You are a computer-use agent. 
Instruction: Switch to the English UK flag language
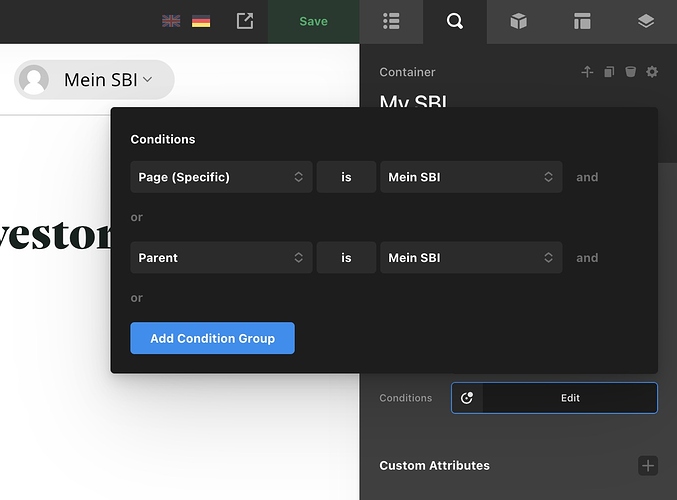click(171, 21)
